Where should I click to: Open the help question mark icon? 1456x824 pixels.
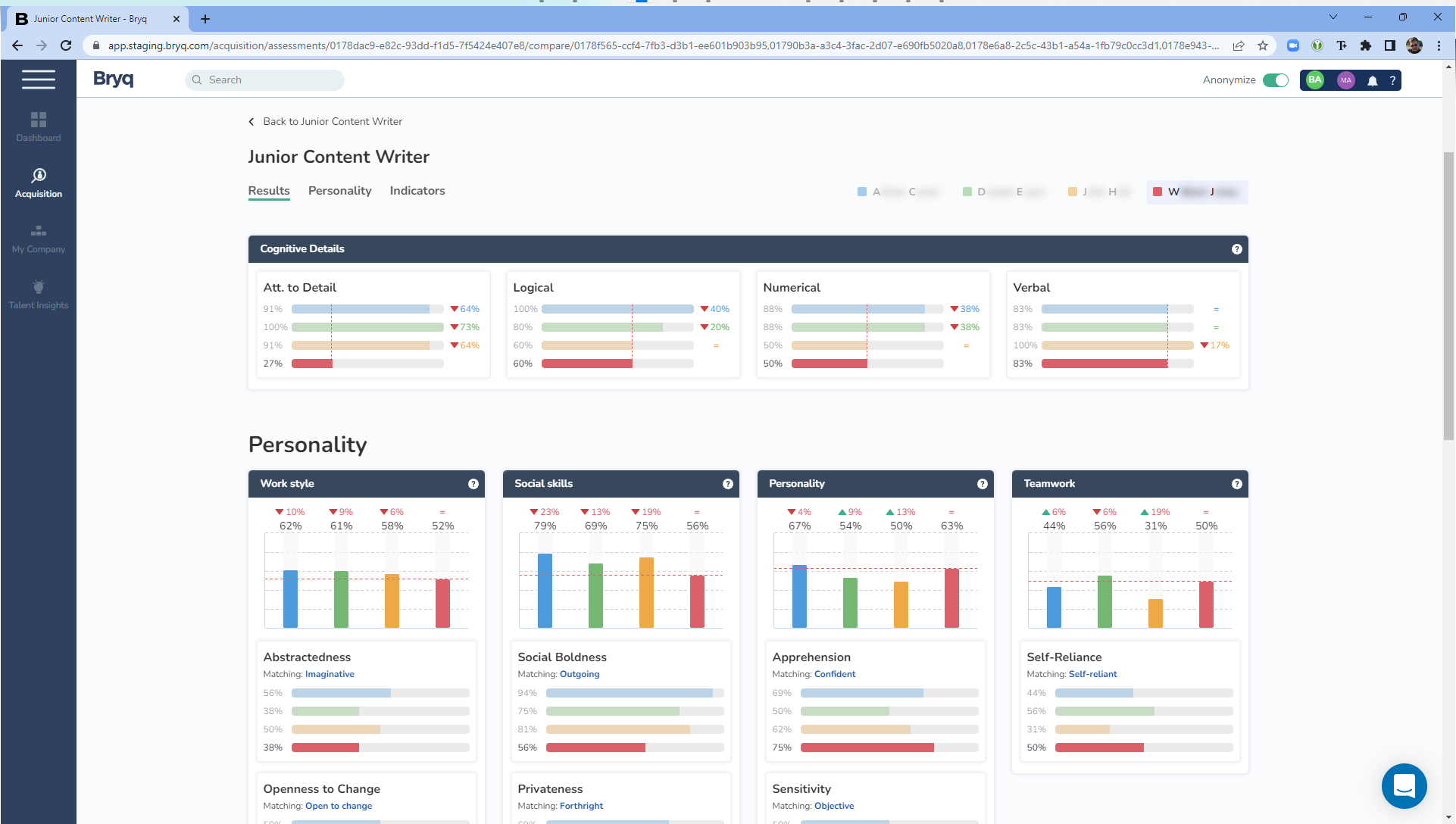1392,80
